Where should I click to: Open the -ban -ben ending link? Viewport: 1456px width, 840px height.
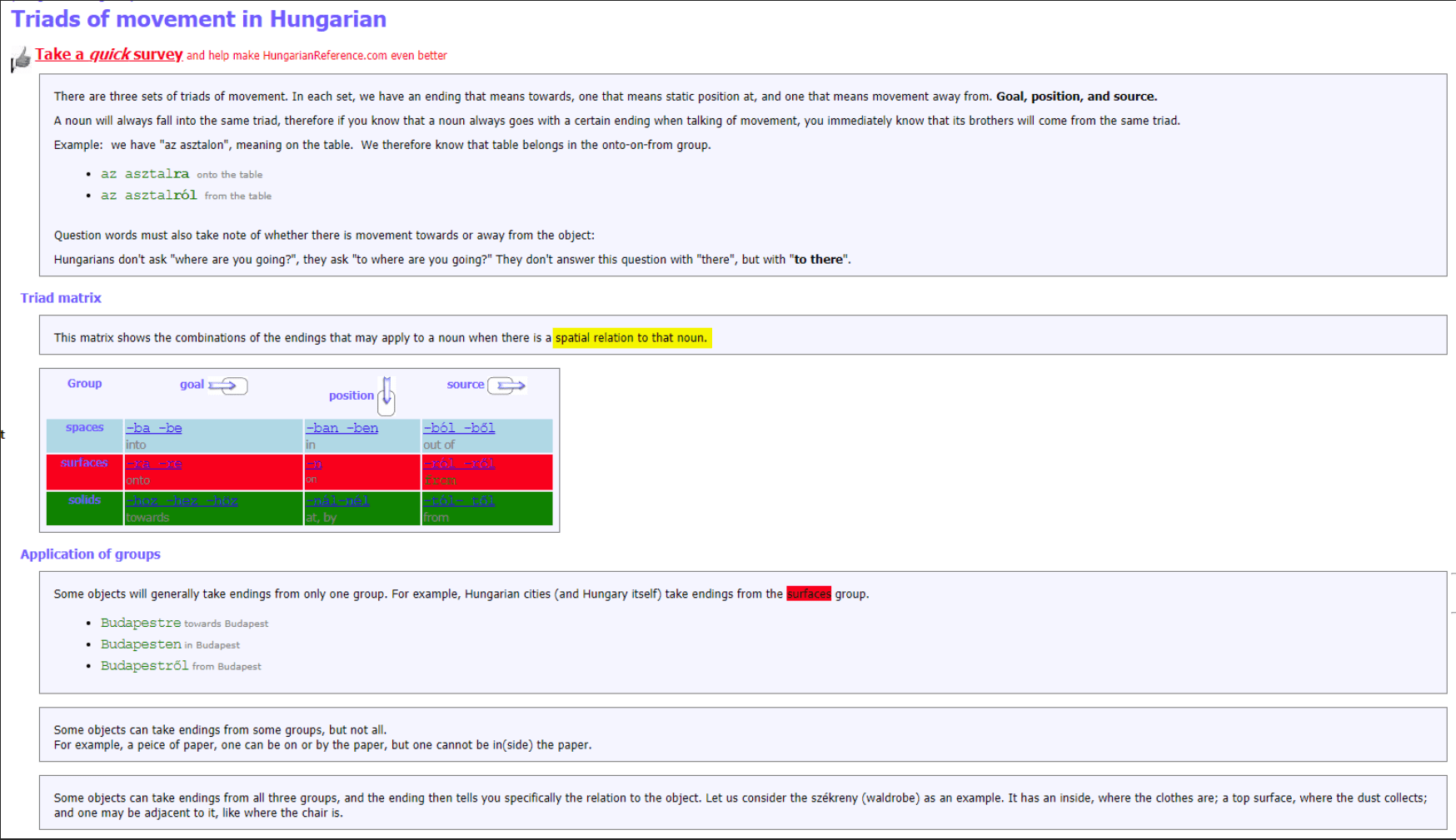coord(342,428)
